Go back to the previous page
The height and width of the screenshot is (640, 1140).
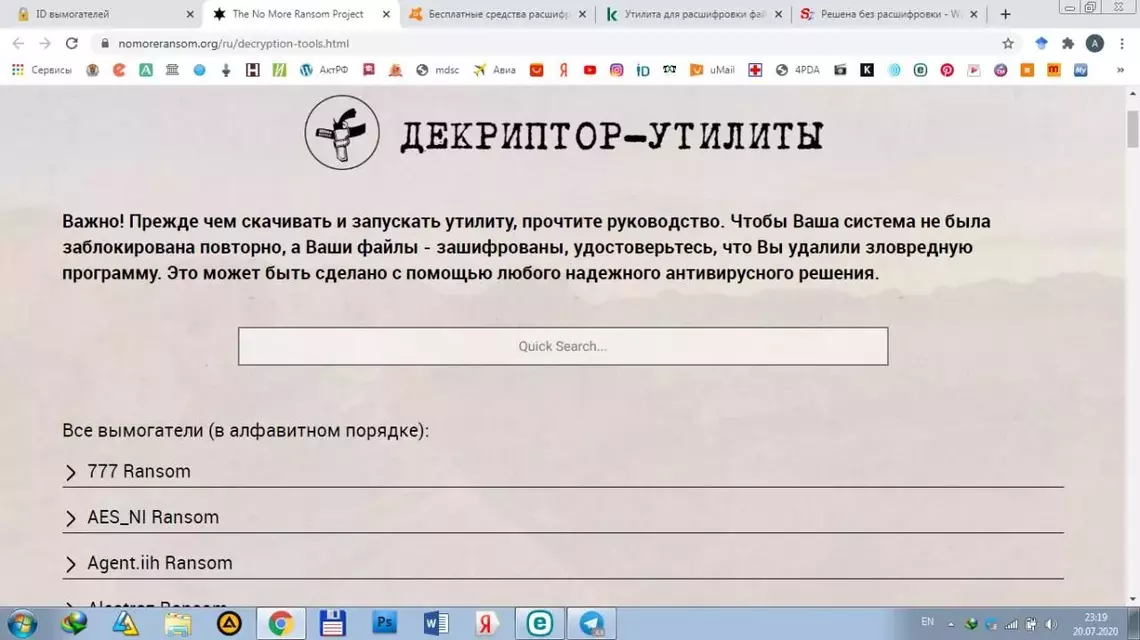[18, 44]
